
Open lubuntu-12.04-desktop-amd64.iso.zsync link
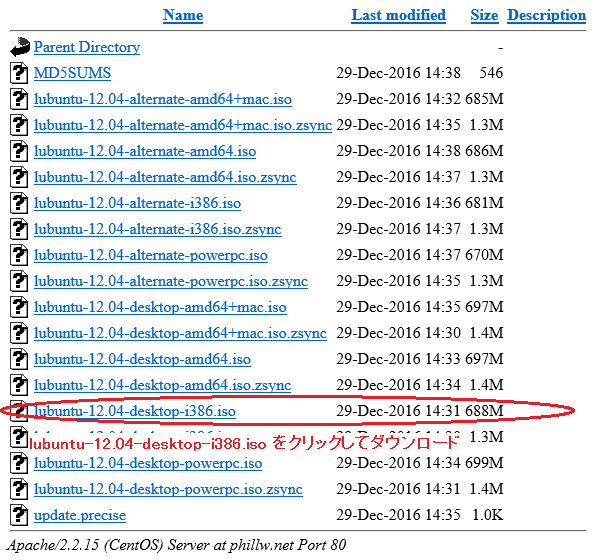point(162,385)
